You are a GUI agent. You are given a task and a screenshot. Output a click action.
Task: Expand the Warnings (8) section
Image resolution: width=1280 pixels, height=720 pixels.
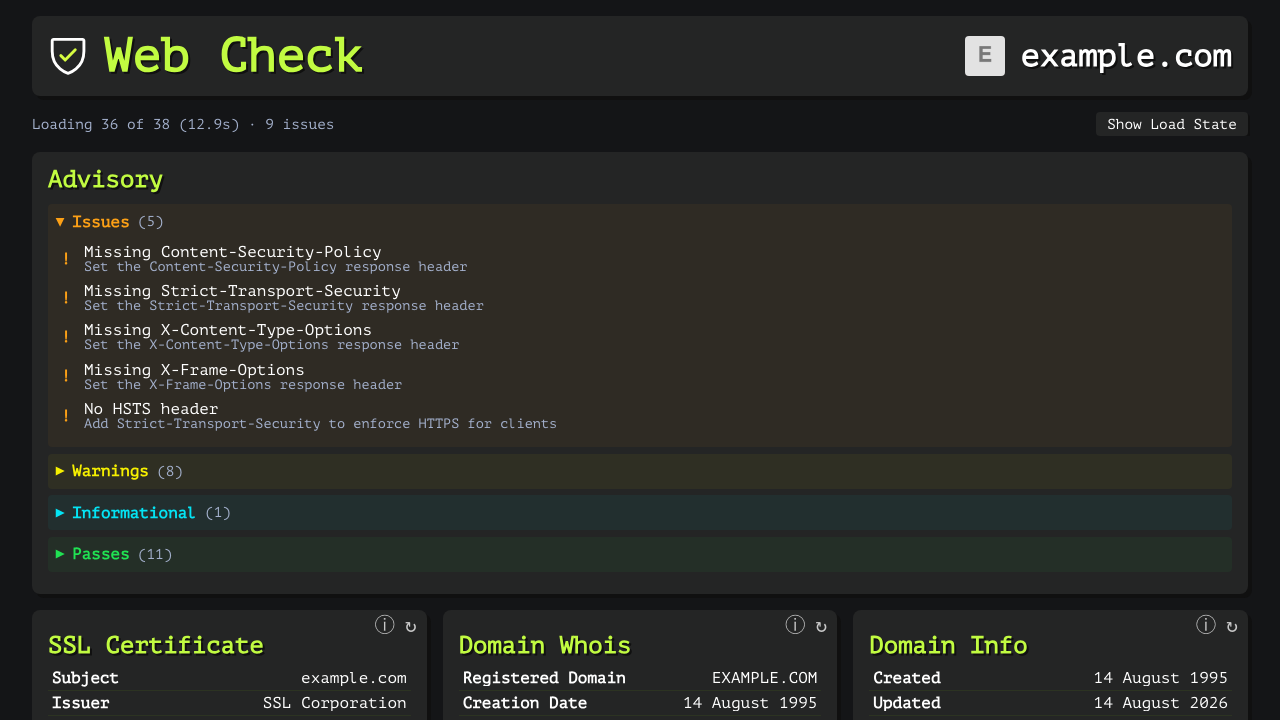coord(640,471)
